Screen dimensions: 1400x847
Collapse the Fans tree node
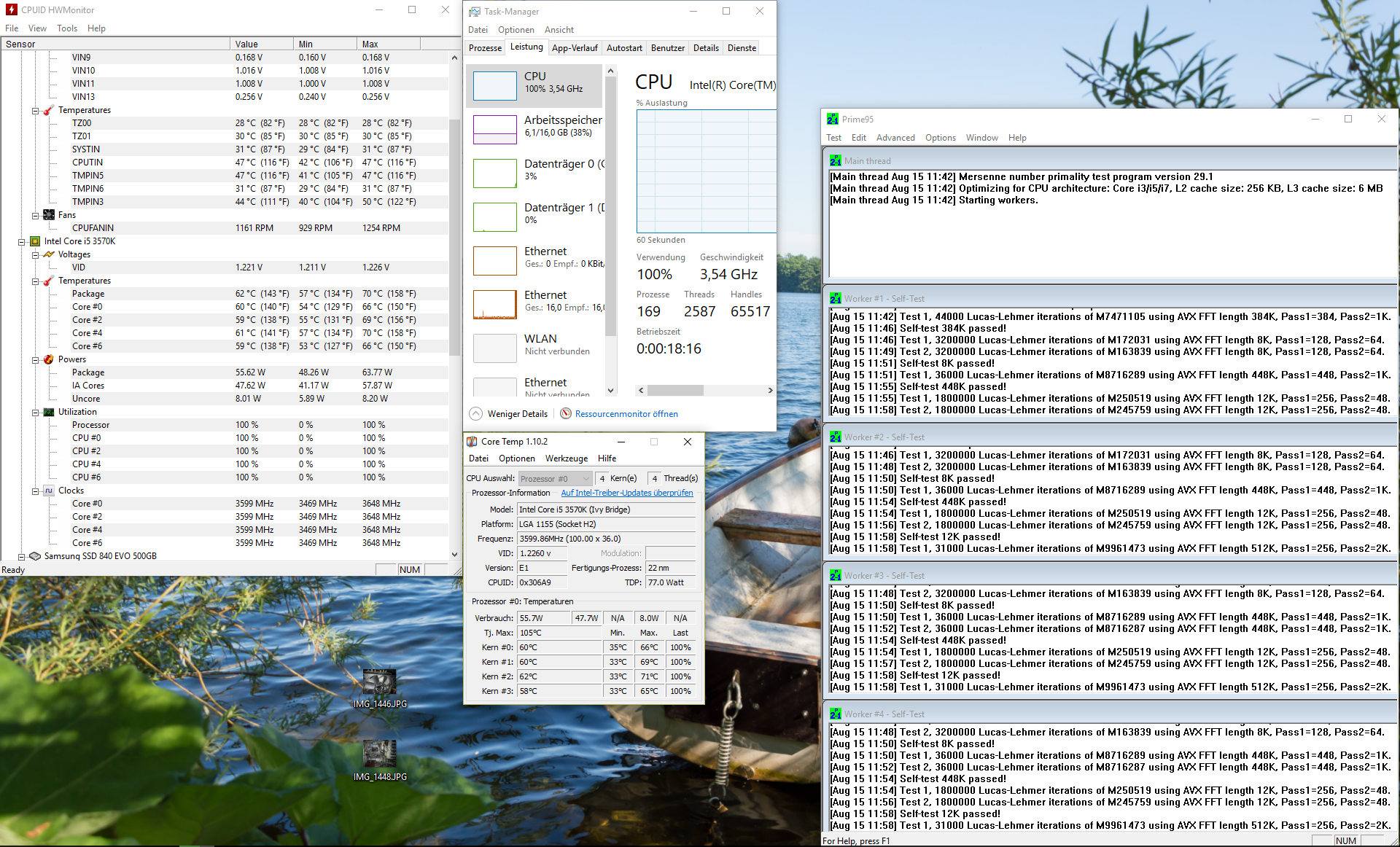(35, 215)
